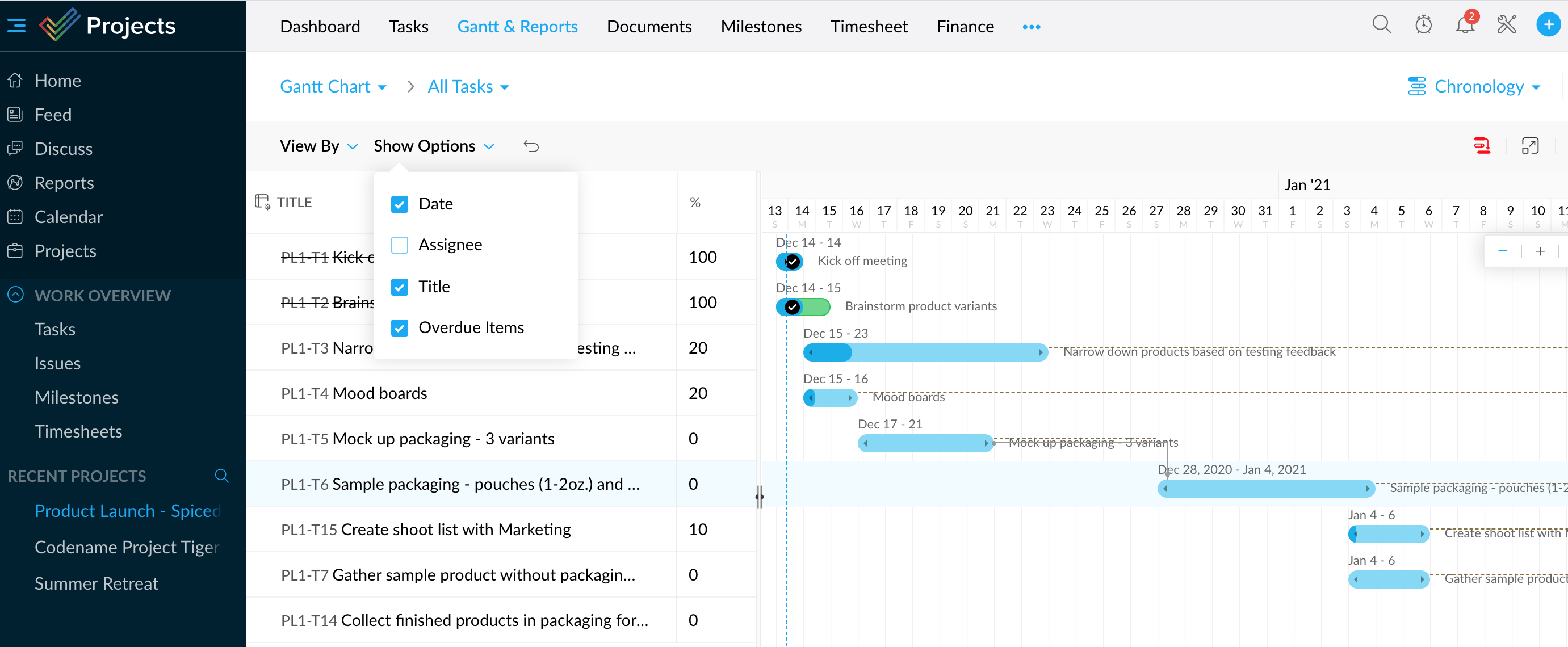Collapse the Work Overview section
Image resolution: width=1568 pixels, height=647 pixels.
pyautogui.click(x=16, y=295)
